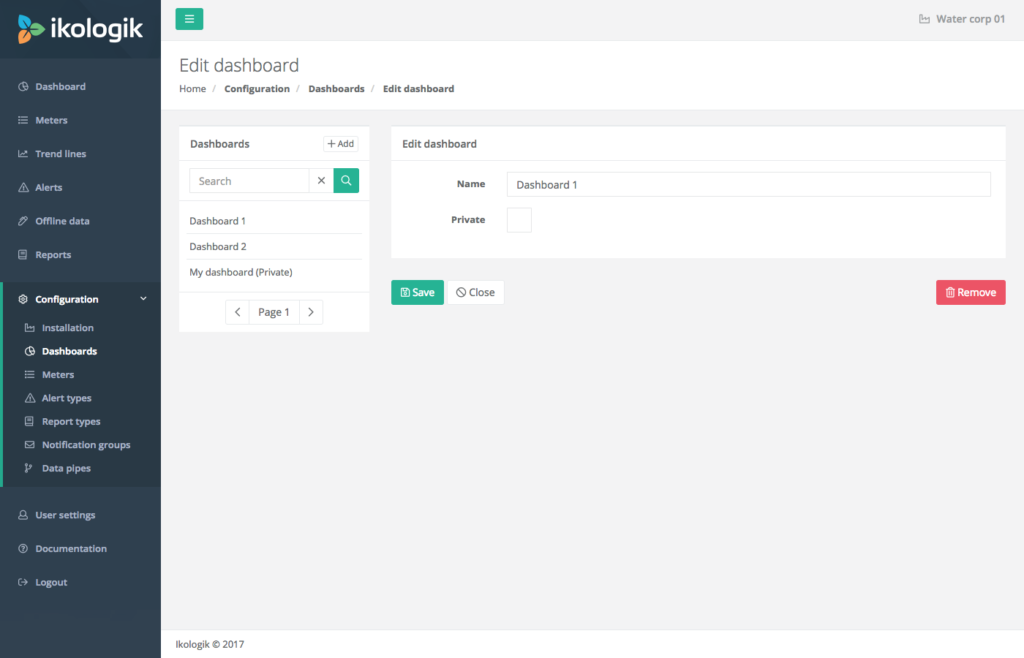Image resolution: width=1024 pixels, height=658 pixels.
Task: Remove the dashboard with red button
Action: tap(970, 292)
